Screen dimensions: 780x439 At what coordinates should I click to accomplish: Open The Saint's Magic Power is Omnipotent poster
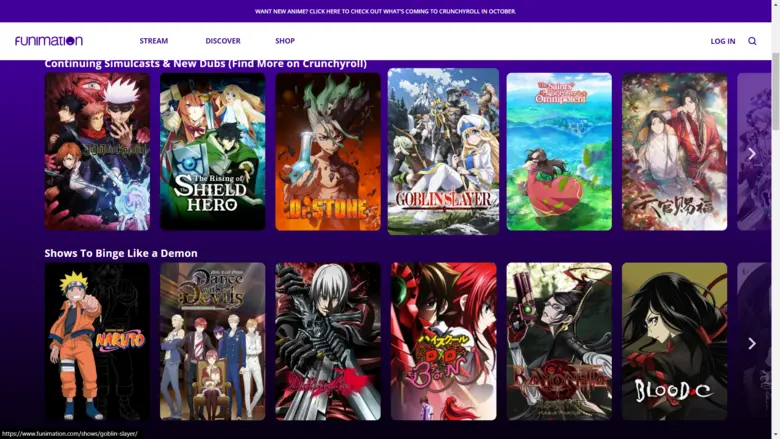tap(559, 152)
